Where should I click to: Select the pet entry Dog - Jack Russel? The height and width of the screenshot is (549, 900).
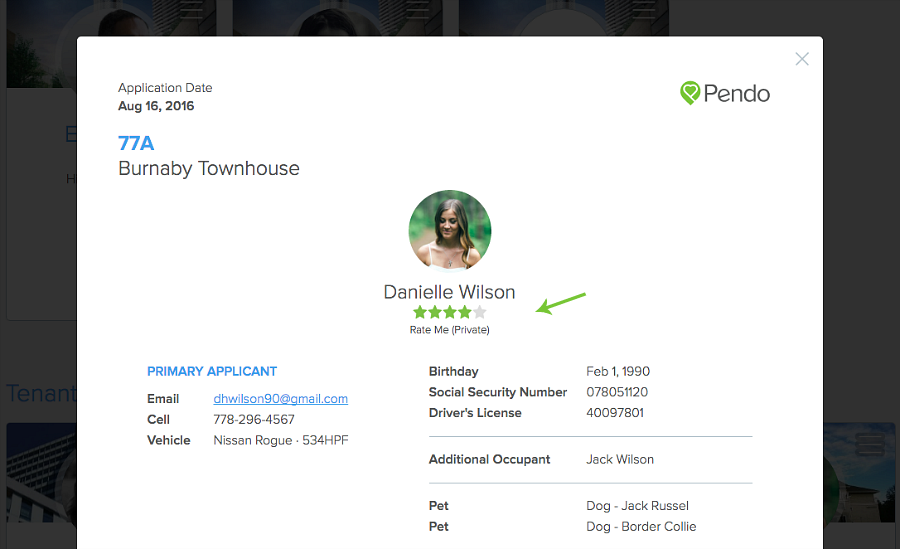click(637, 506)
